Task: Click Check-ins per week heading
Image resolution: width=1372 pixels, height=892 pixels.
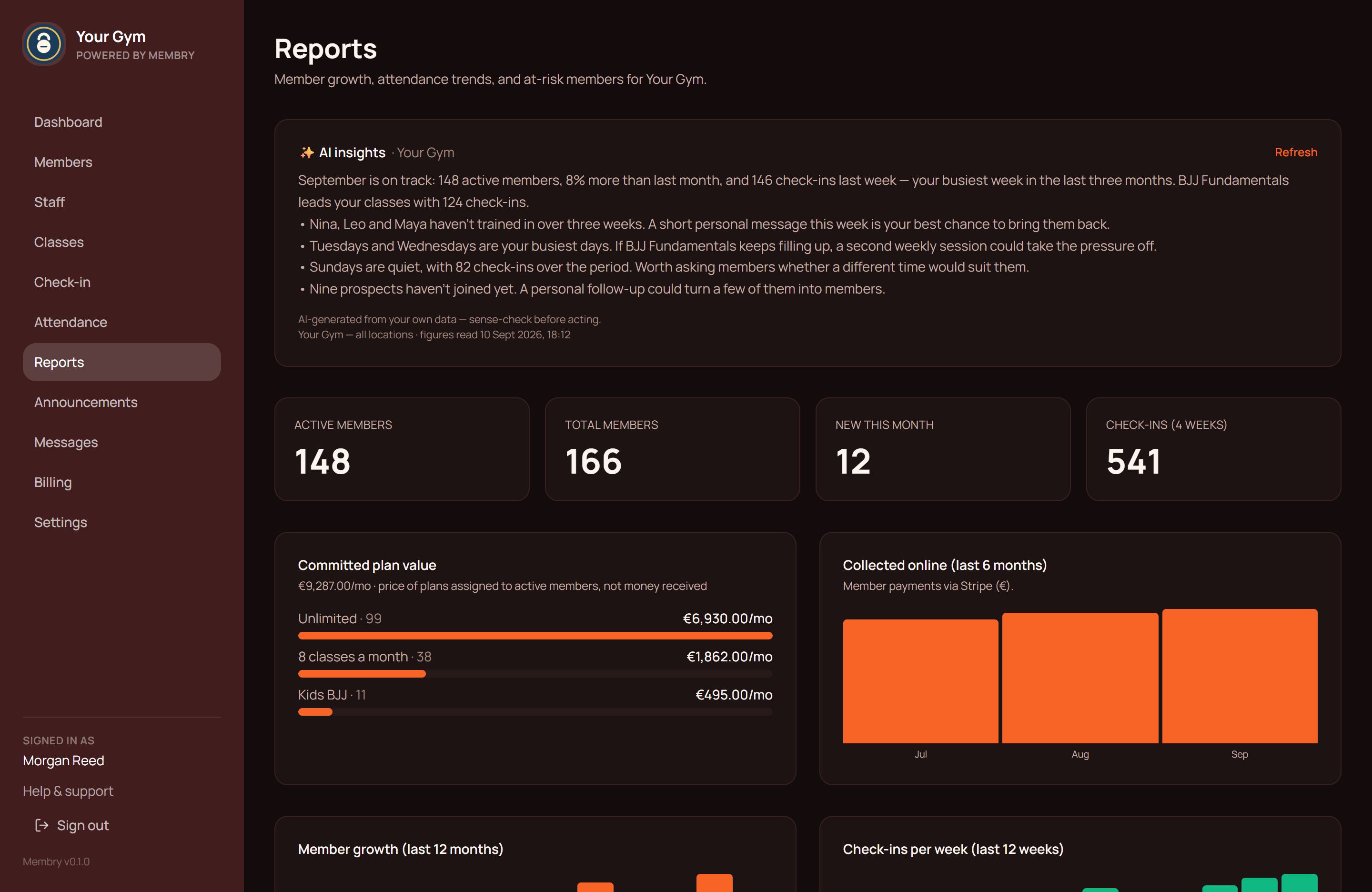Action: coord(953,849)
